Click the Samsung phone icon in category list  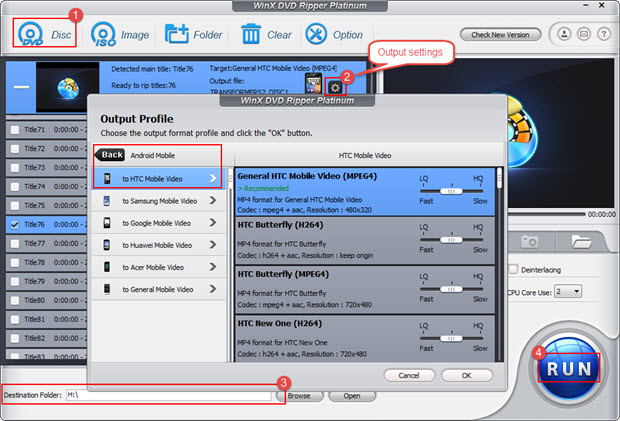(x=107, y=201)
